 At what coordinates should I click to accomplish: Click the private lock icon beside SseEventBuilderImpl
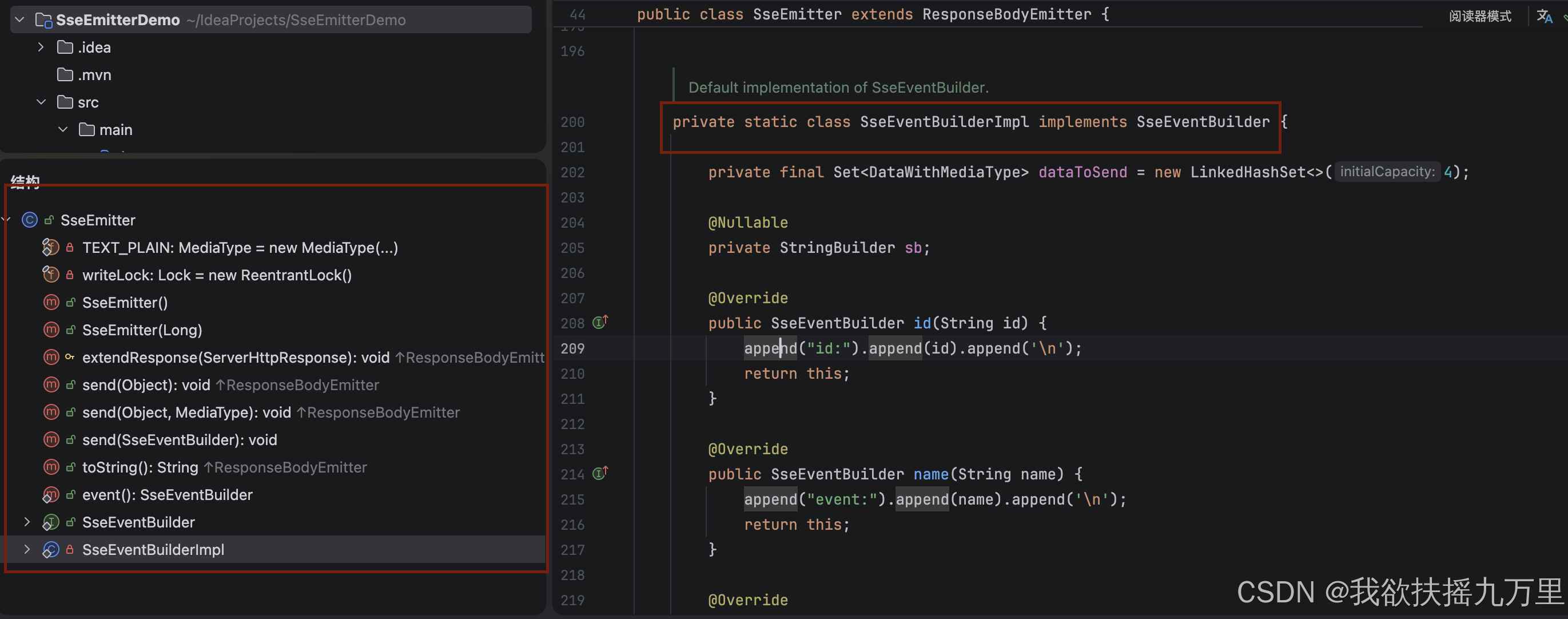[x=70, y=550]
